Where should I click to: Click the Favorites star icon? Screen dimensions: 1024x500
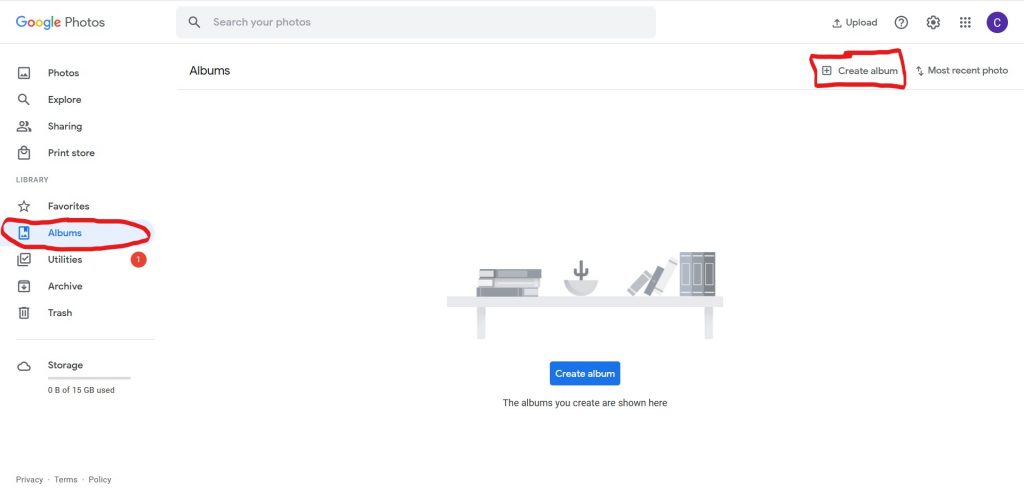click(24, 206)
